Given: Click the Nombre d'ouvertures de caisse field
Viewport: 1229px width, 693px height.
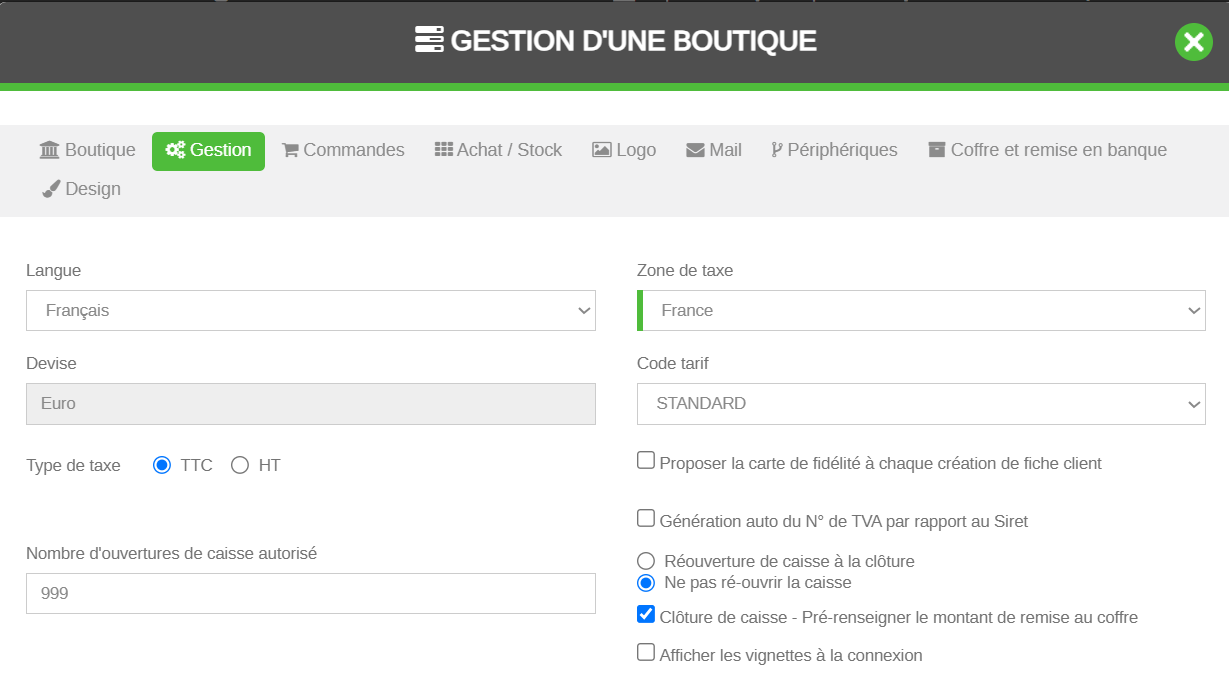Looking at the screenshot, I should click(x=310, y=593).
